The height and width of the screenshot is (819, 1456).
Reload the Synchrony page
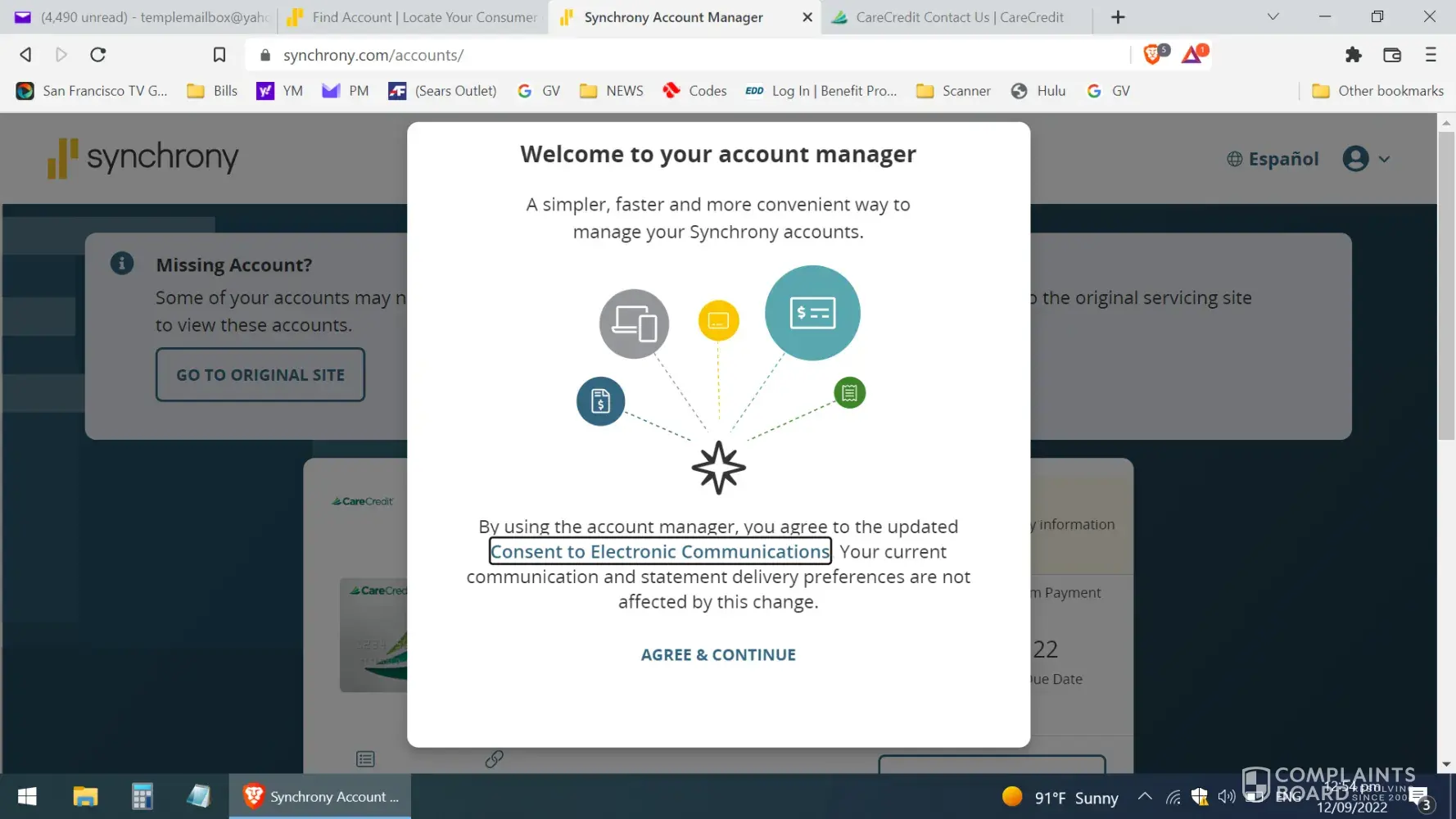(98, 55)
